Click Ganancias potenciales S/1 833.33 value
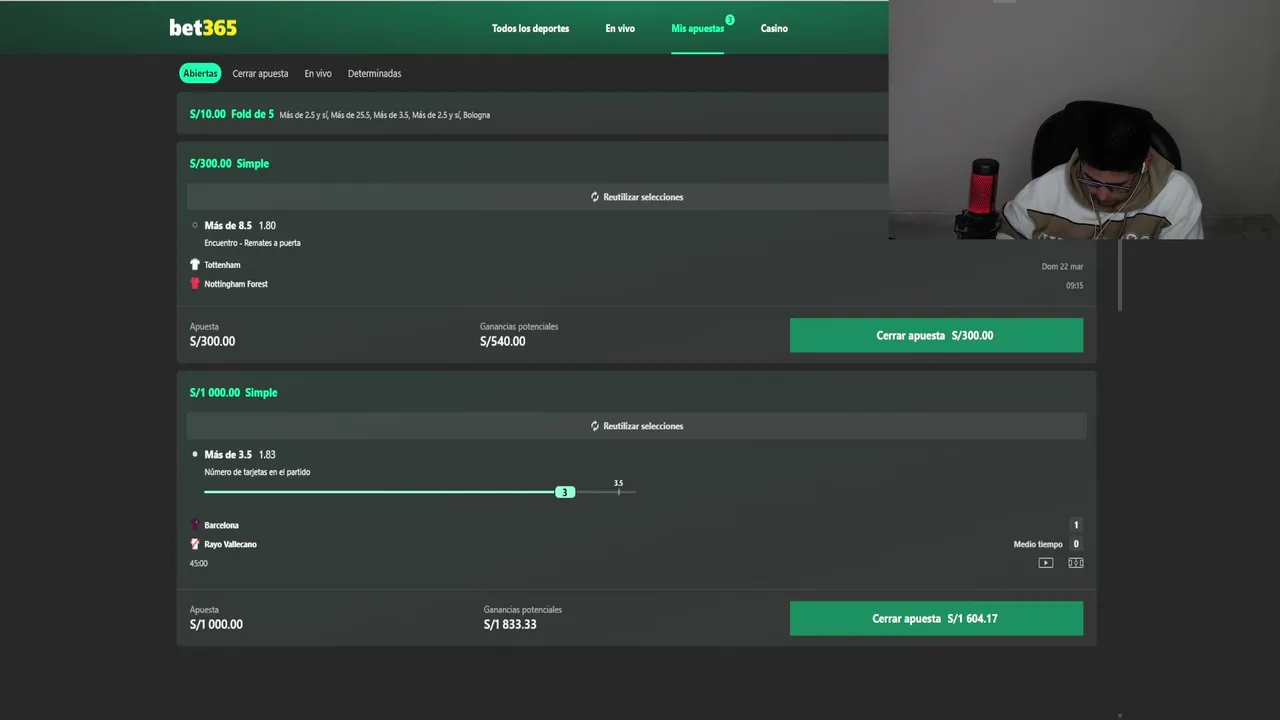Image resolution: width=1280 pixels, height=720 pixels. 510,624
